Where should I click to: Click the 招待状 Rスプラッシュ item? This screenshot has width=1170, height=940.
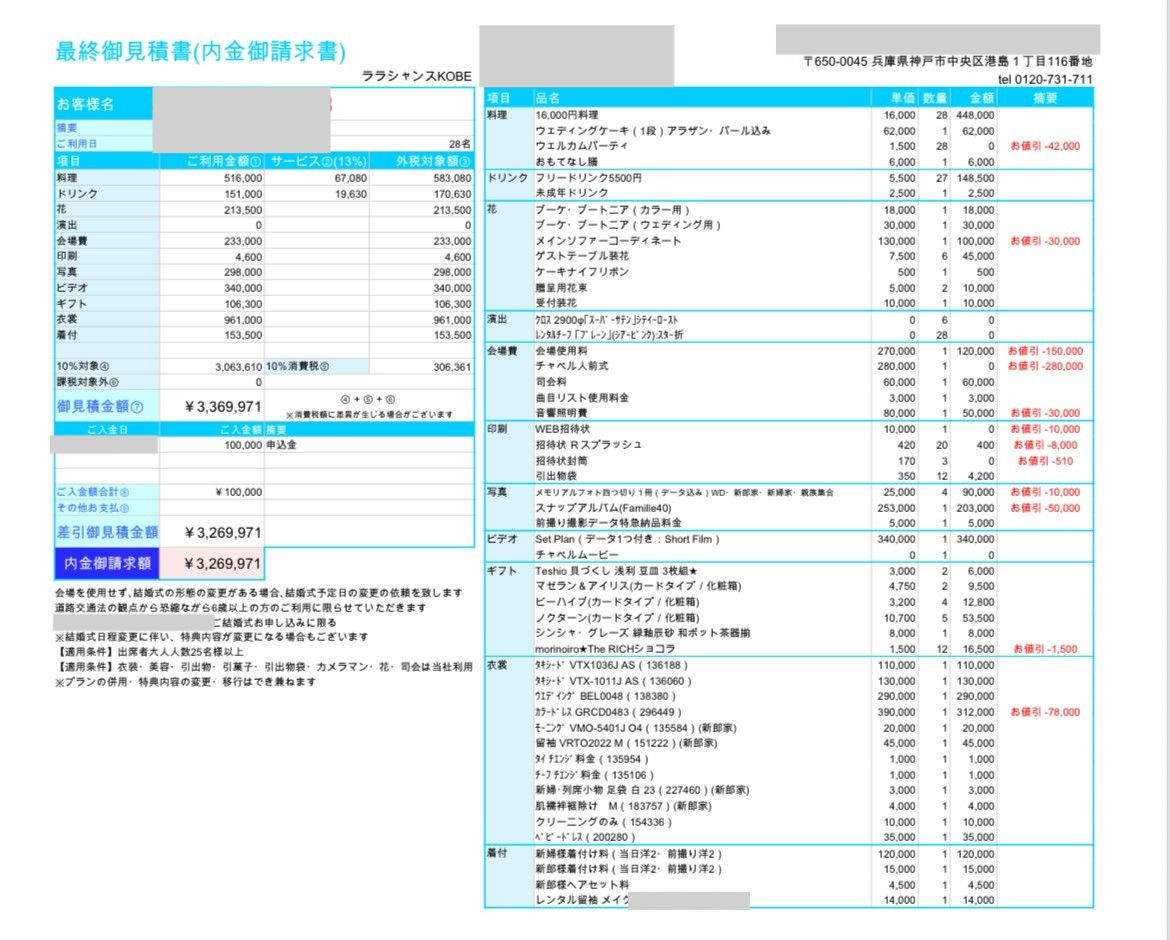tap(589, 445)
